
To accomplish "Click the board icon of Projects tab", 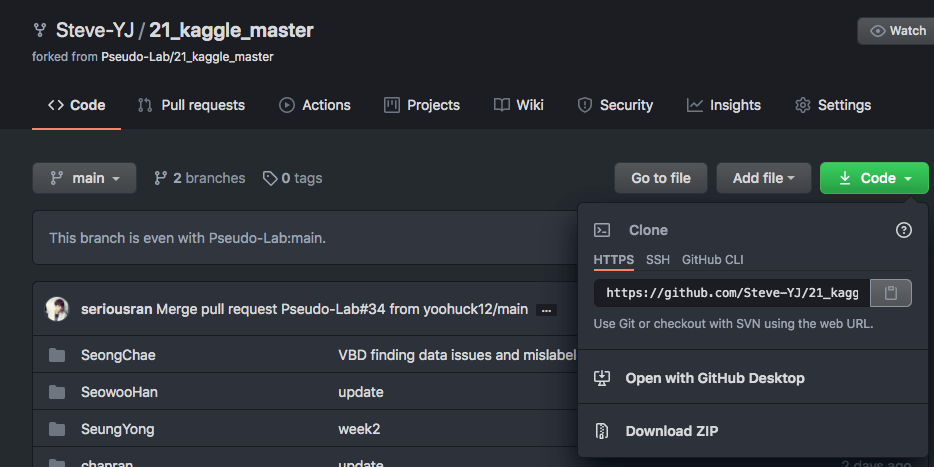I will [x=391, y=105].
